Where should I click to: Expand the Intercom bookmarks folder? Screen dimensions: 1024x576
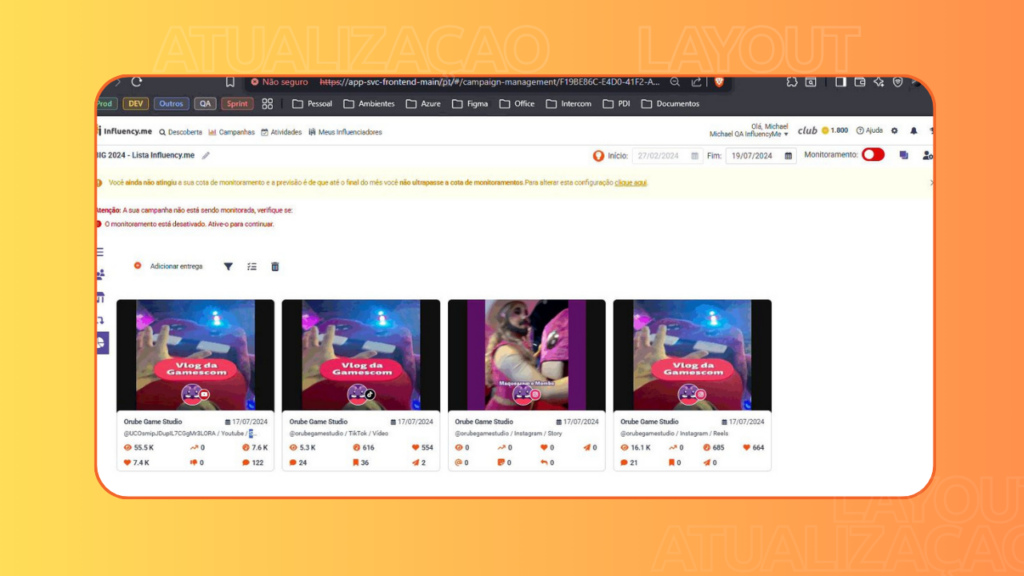click(569, 104)
